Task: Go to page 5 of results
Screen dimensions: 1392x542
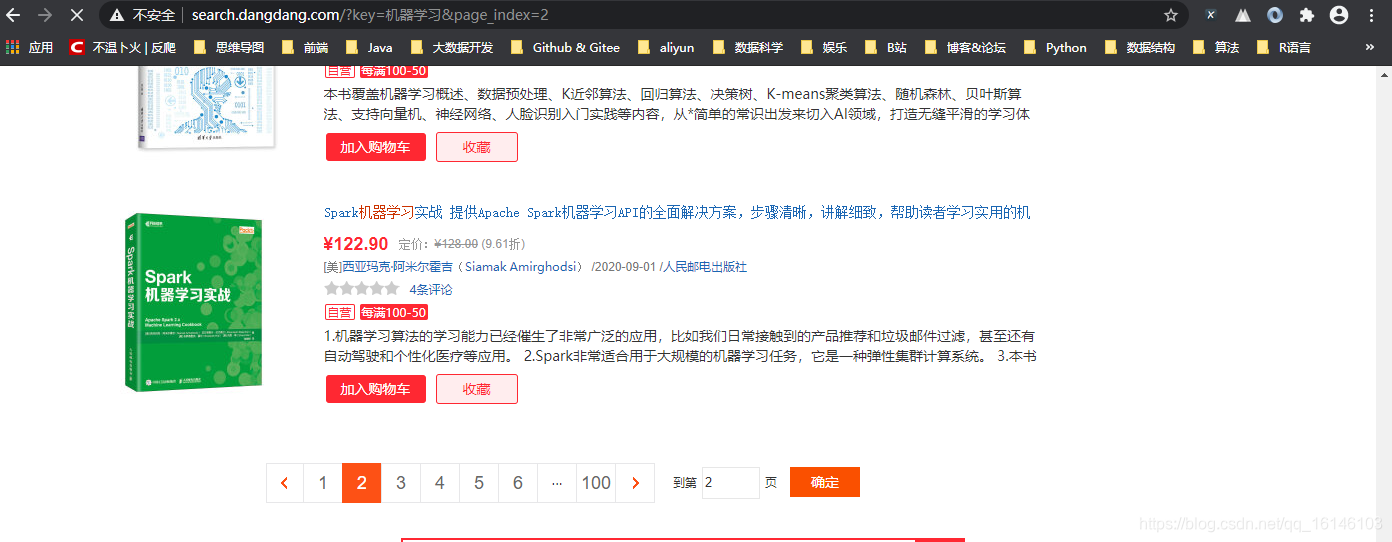Action: pyautogui.click(x=479, y=483)
